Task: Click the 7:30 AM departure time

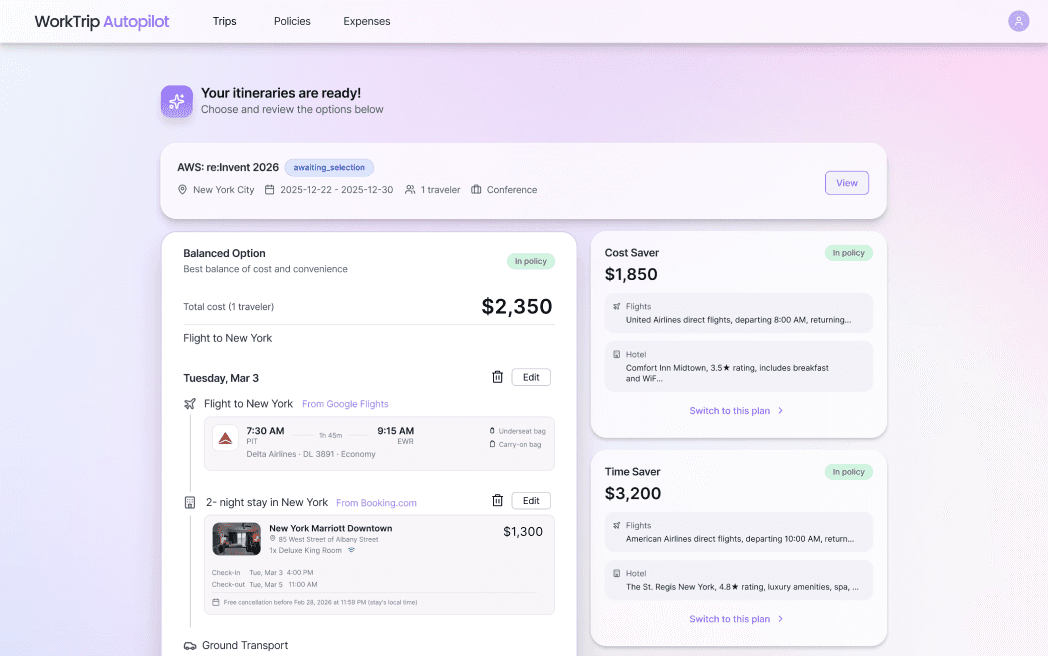Action: tap(265, 431)
